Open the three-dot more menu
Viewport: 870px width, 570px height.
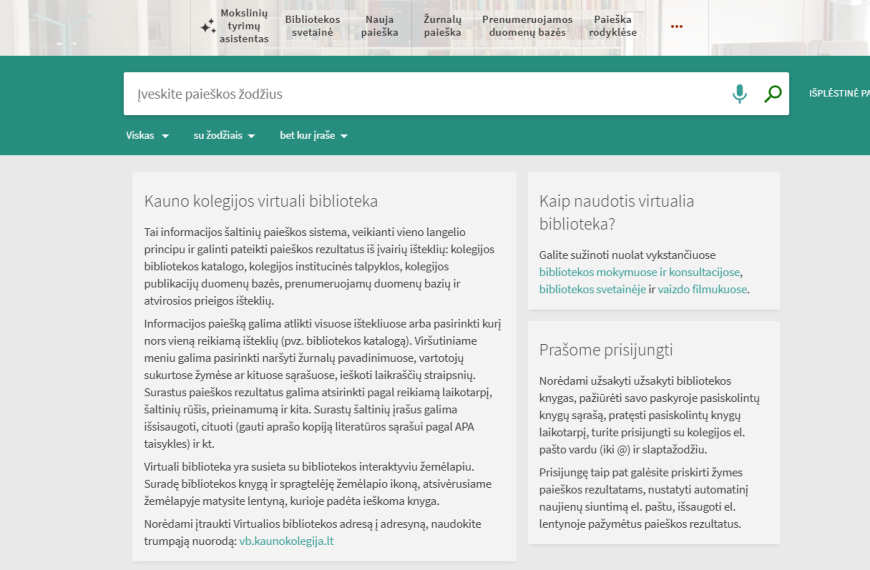[x=677, y=26]
